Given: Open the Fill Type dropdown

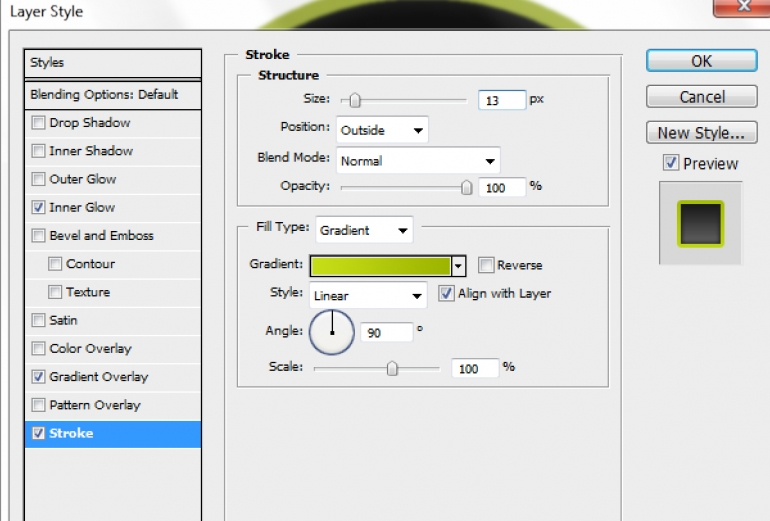Looking at the screenshot, I should (364, 230).
